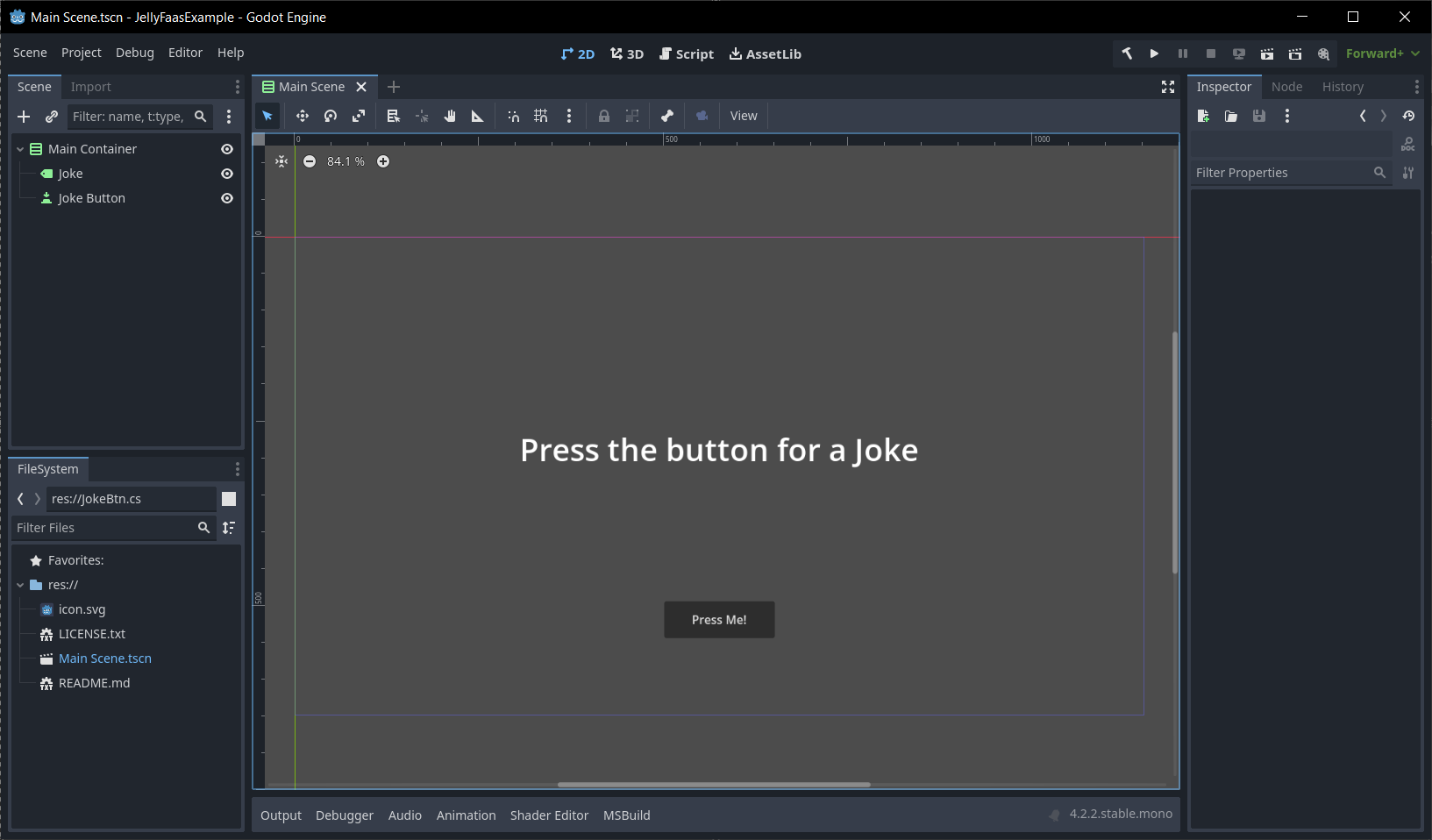Open snapping options three-dot menu
The image size is (1432, 840).
click(569, 116)
